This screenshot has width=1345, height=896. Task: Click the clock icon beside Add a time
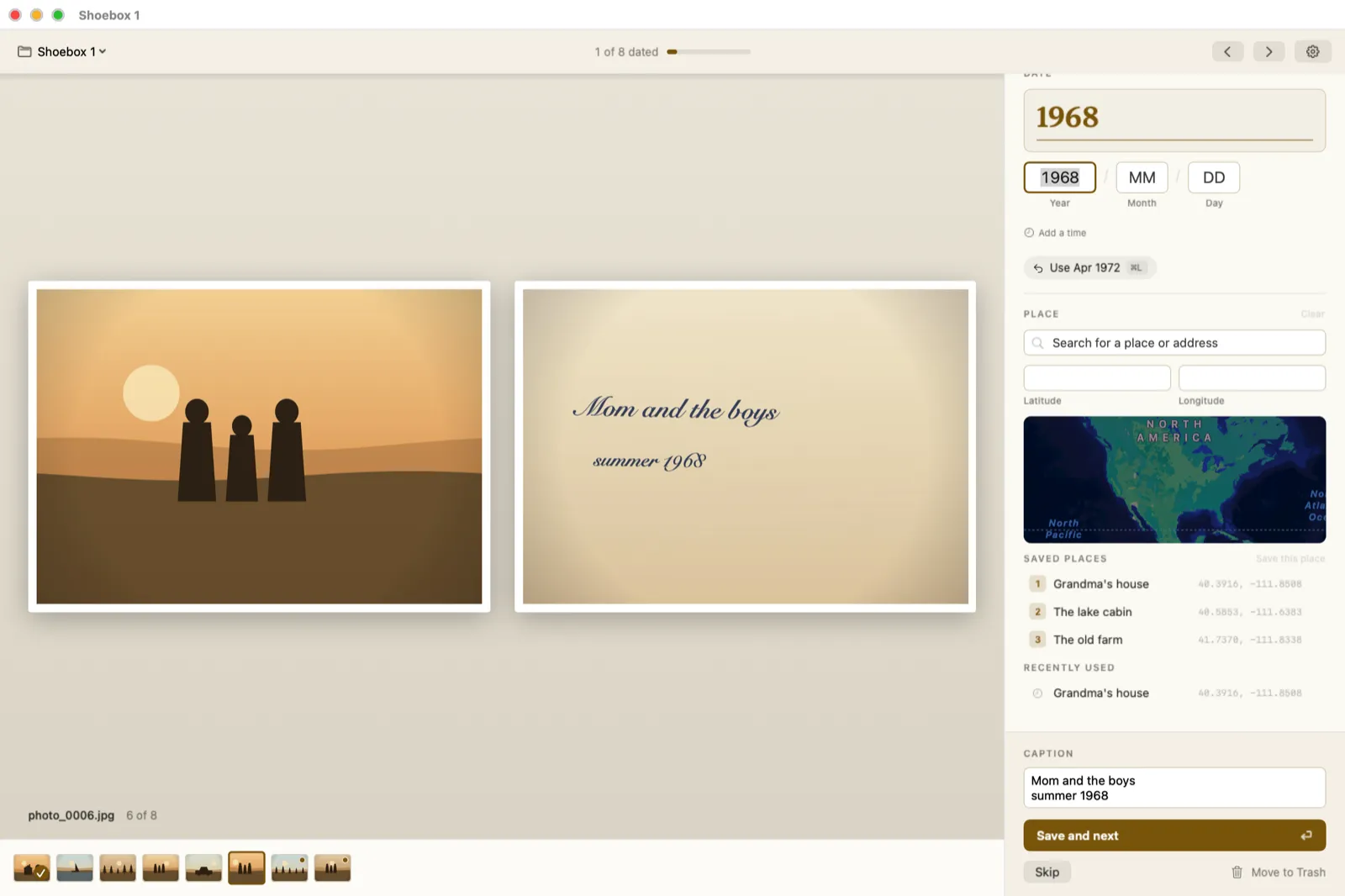click(x=1029, y=233)
